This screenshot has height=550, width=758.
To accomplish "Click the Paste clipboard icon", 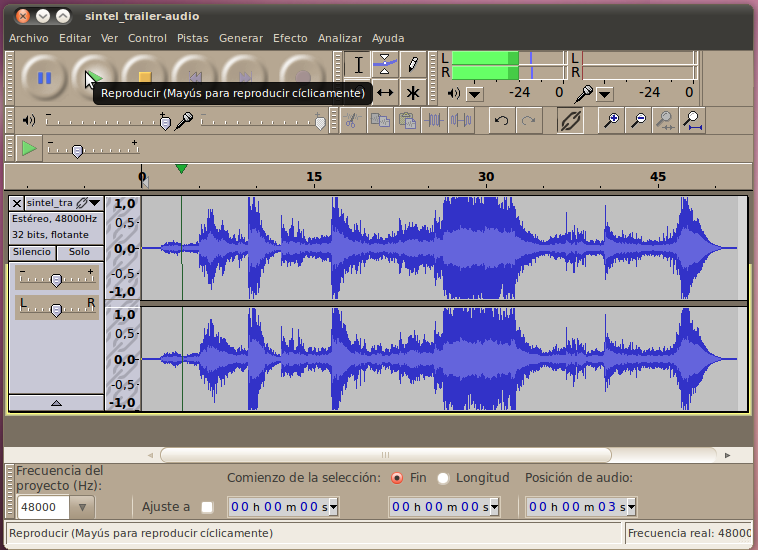I will pyautogui.click(x=407, y=120).
